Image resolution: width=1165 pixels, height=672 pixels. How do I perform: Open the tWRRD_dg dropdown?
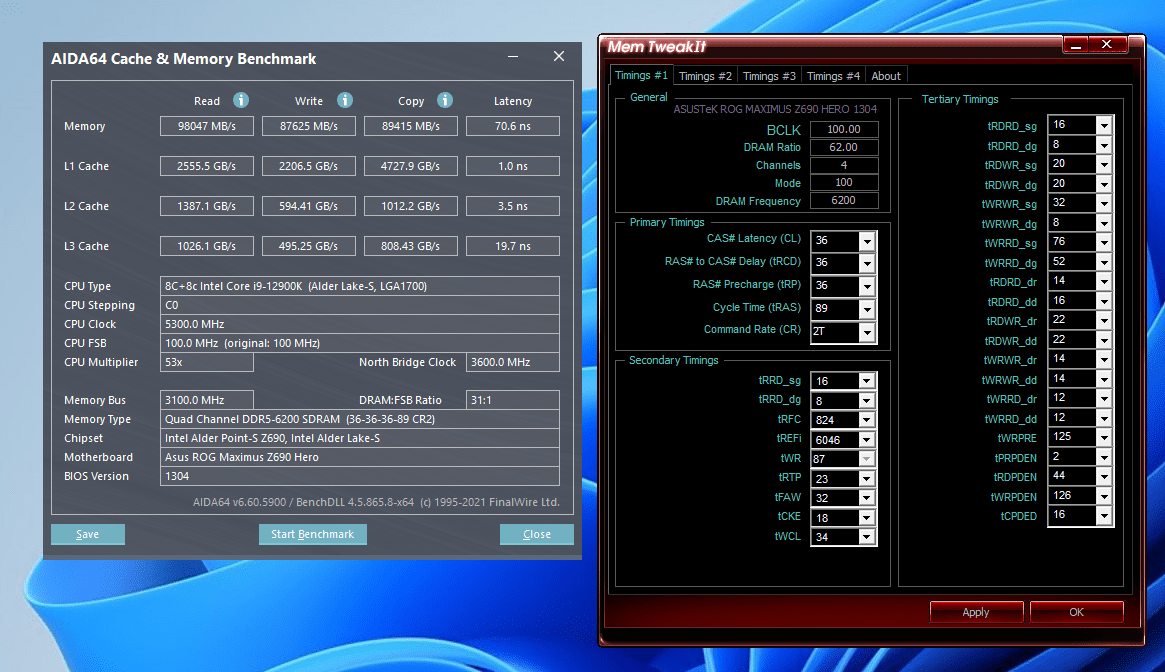[x=1104, y=262]
